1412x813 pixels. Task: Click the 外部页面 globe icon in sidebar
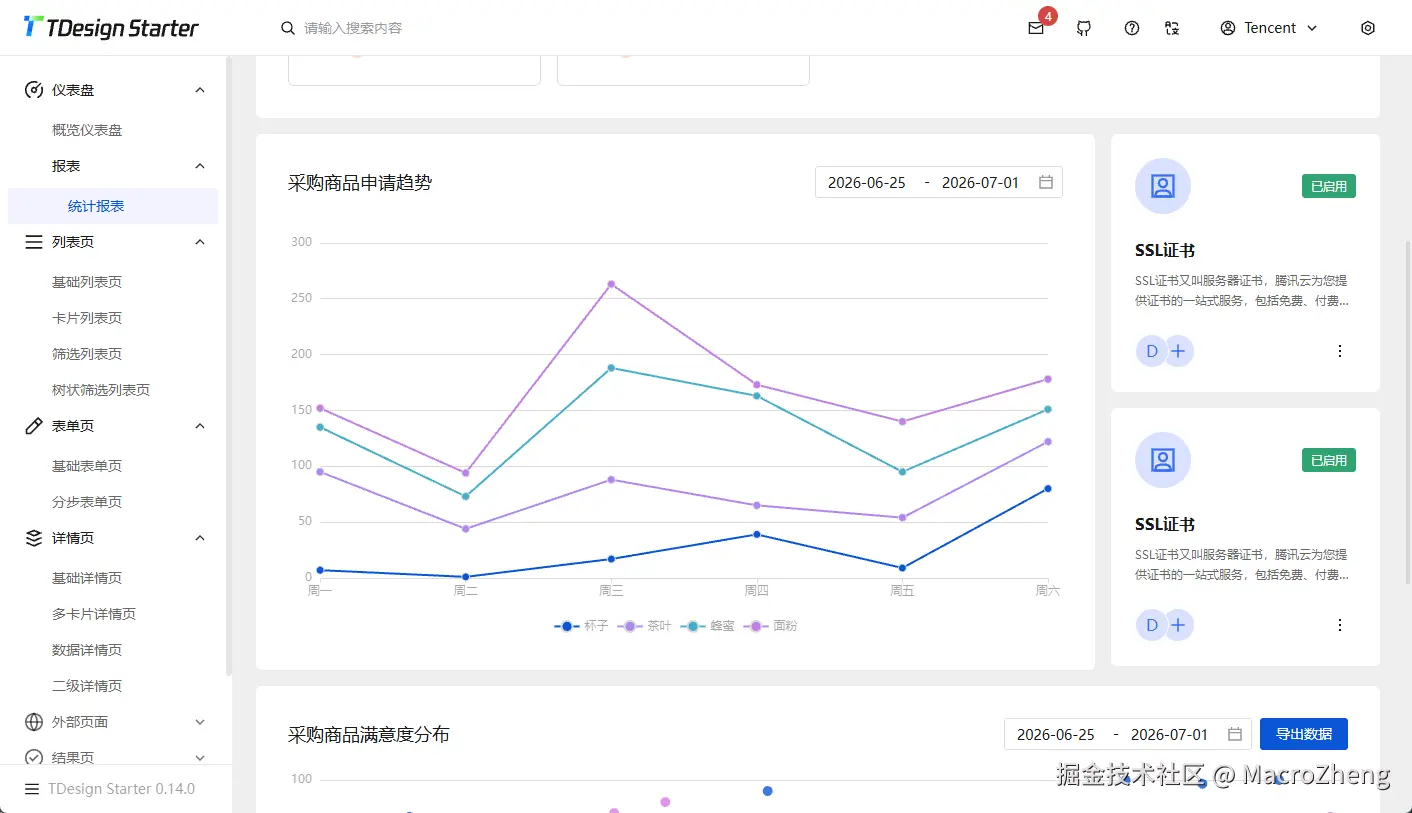(34, 722)
